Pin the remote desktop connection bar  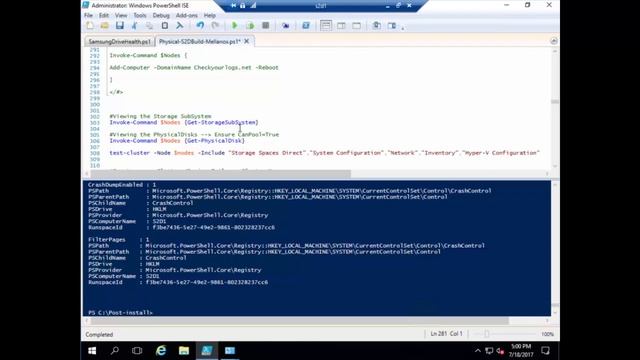pos(233,5)
